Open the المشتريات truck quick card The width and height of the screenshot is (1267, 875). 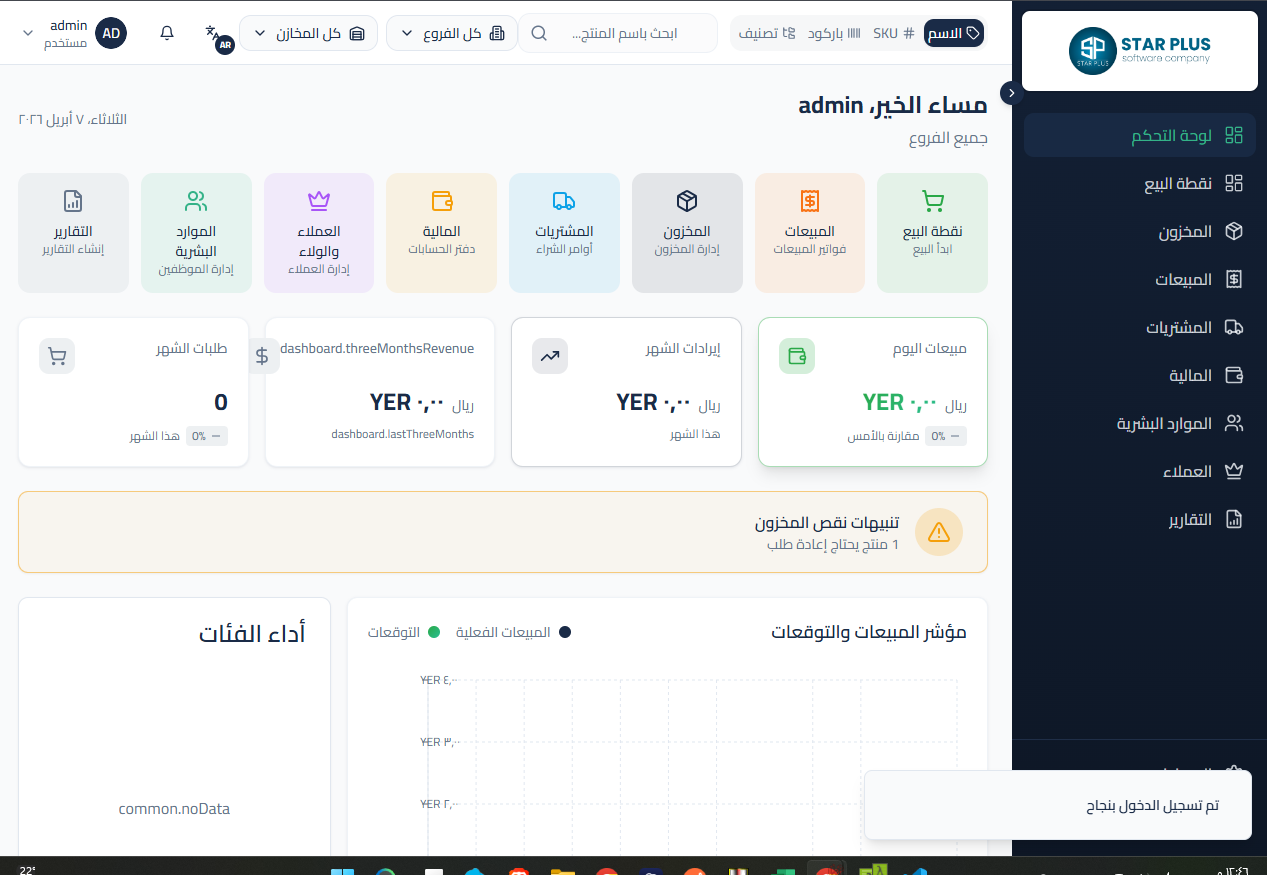point(564,232)
